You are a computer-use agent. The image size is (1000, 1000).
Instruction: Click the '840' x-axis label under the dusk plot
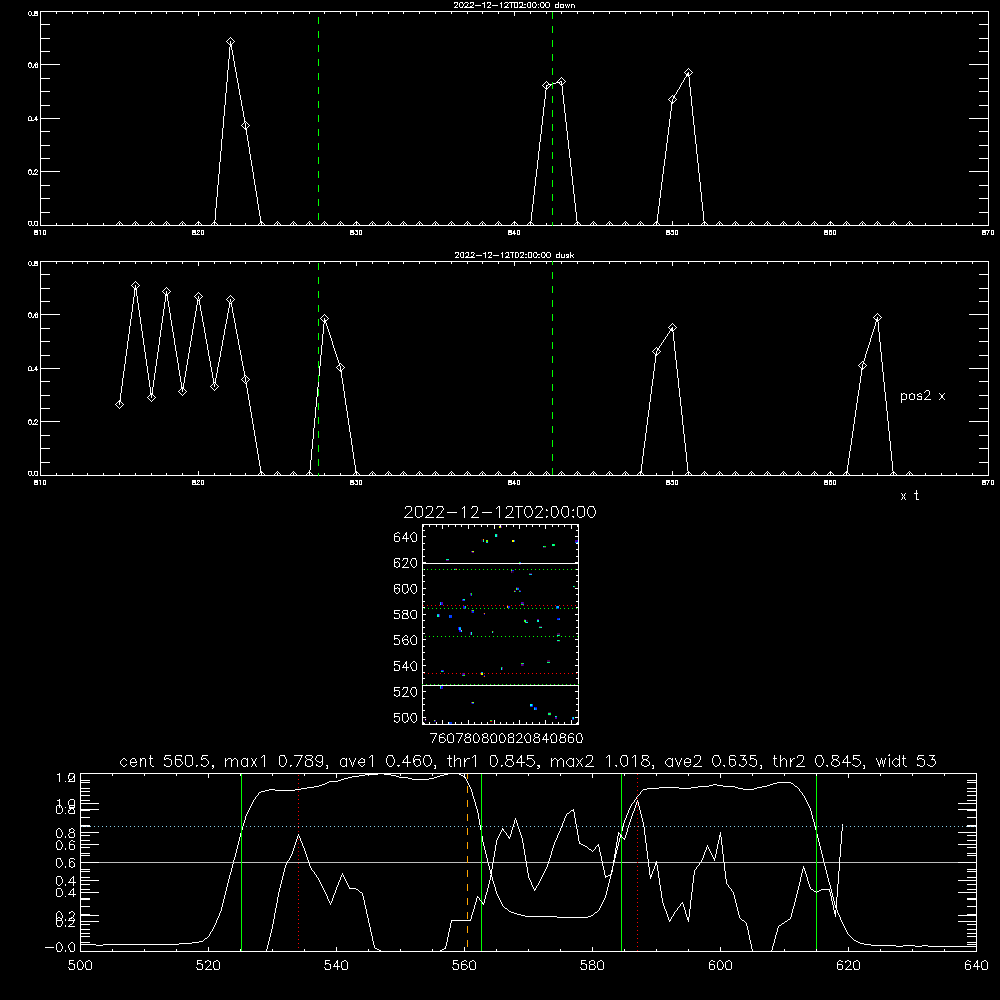click(514, 483)
